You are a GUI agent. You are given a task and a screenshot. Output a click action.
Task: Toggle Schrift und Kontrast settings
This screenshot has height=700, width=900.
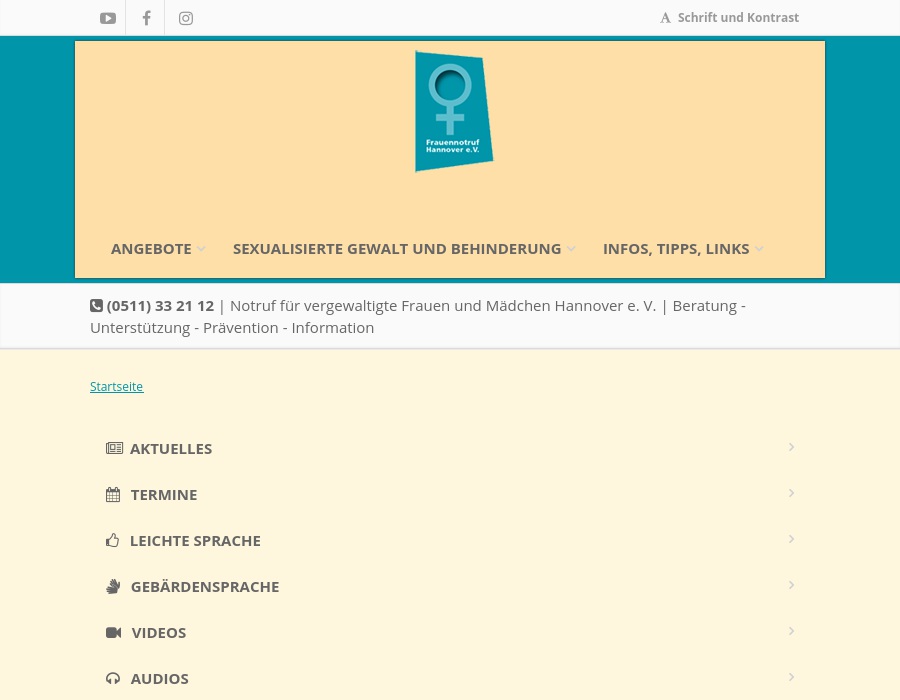730,18
